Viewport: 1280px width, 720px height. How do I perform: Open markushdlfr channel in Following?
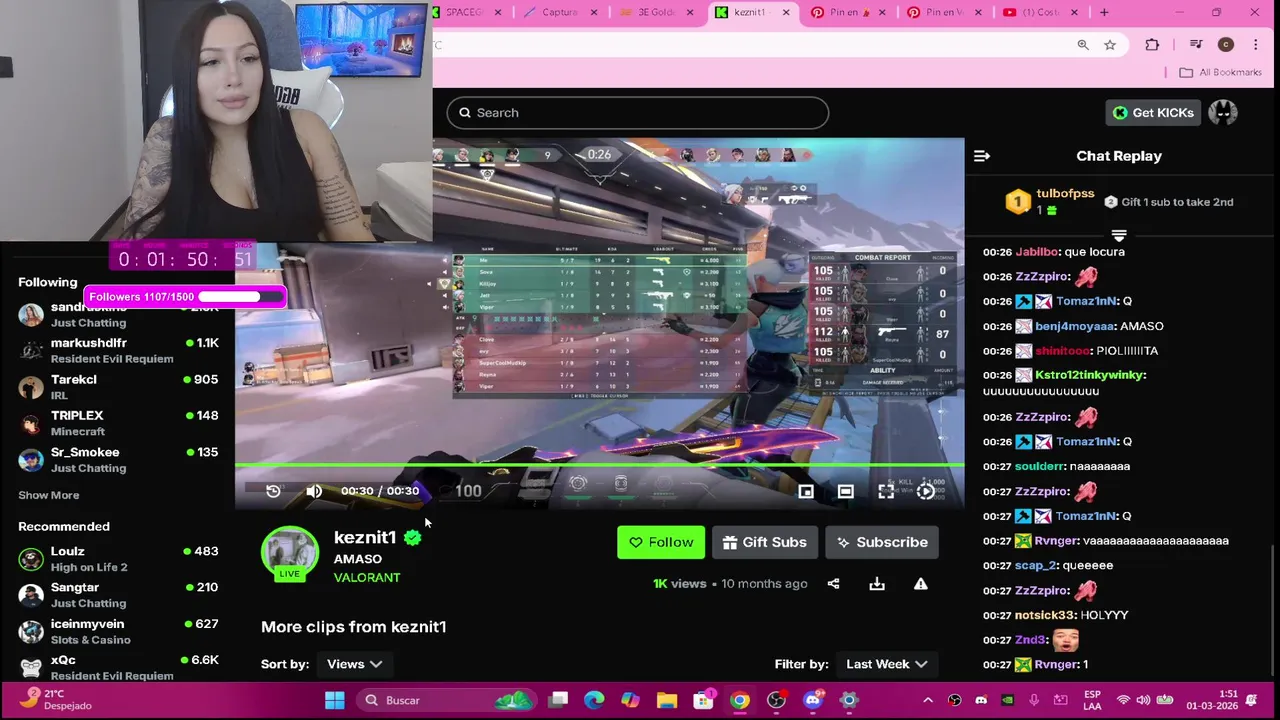coord(117,350)
